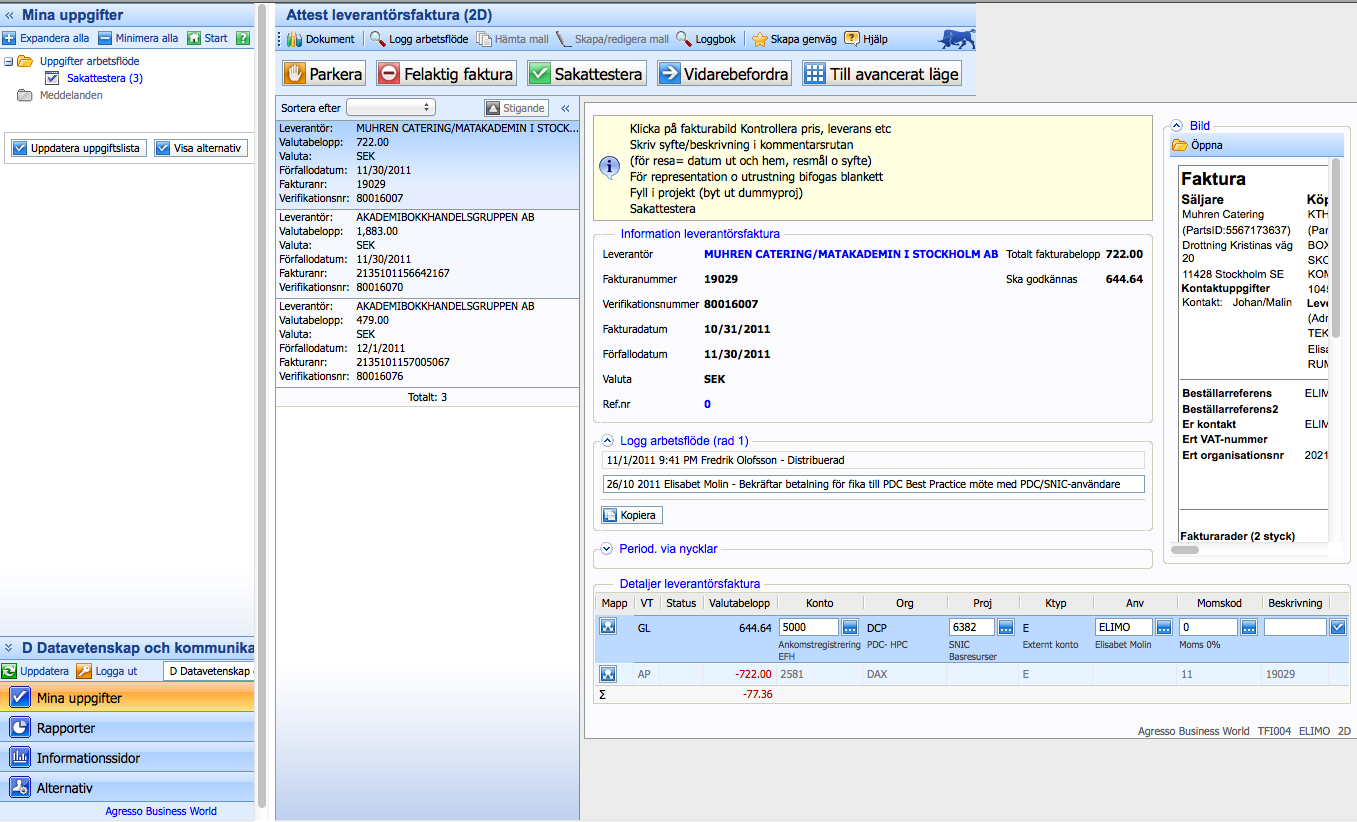Click the Parkera hand icon button
The image size is (1357, 822).
point(324,74)
